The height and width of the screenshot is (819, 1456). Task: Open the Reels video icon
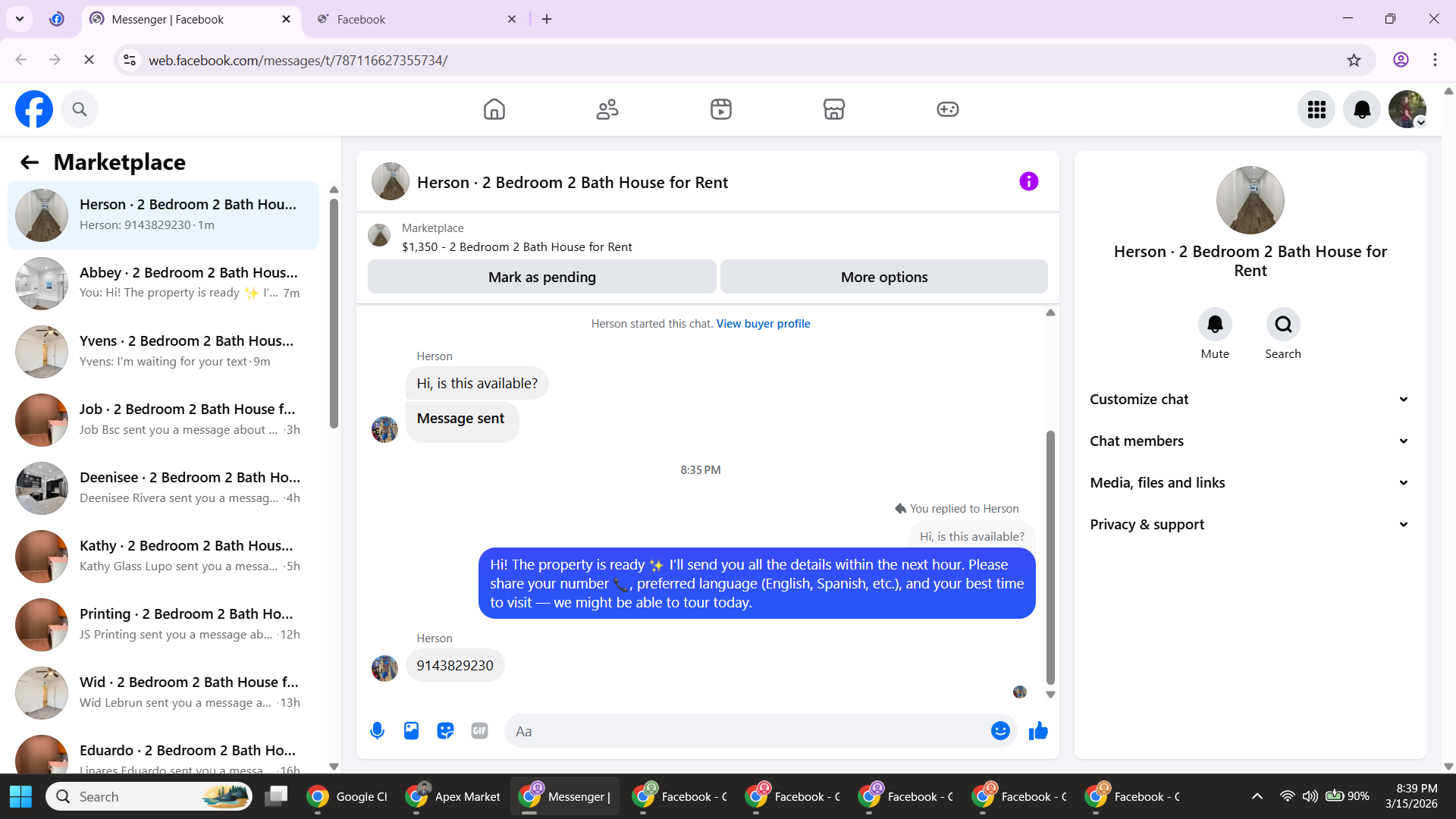tap(721, 109)
